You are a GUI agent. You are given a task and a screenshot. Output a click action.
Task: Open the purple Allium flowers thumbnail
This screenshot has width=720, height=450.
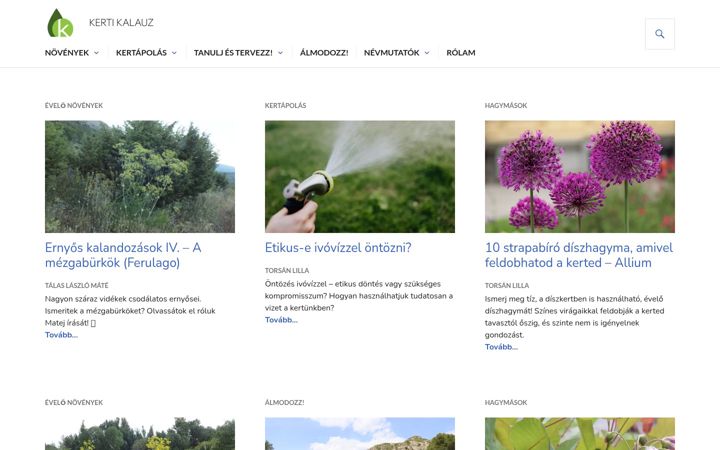coord(579,176)
